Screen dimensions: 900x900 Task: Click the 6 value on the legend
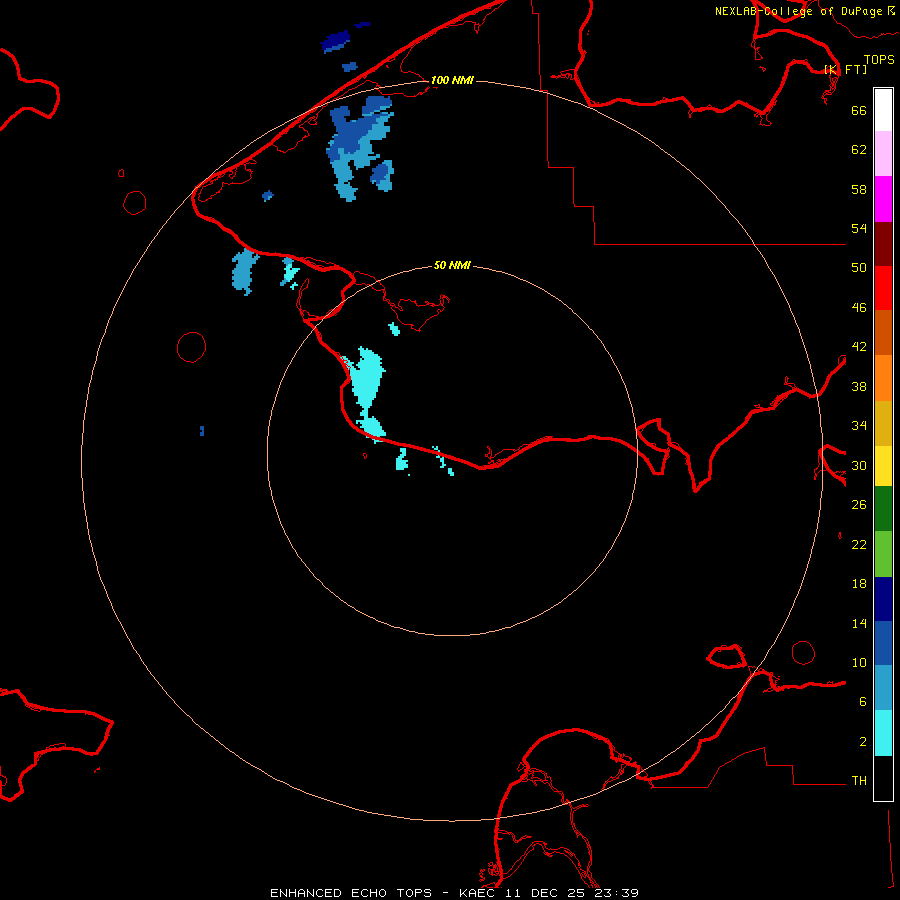point(863,702)
